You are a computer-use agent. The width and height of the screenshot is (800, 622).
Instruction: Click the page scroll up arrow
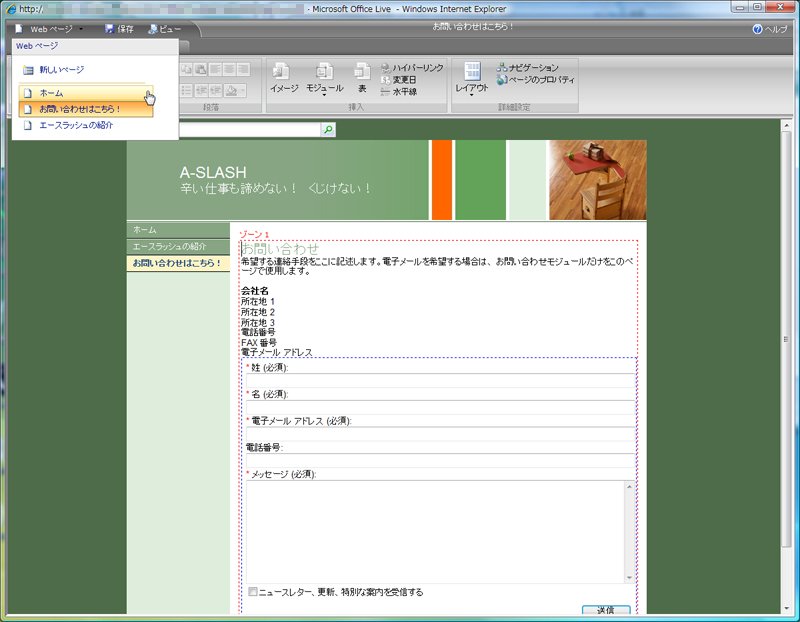coord(786,126)
